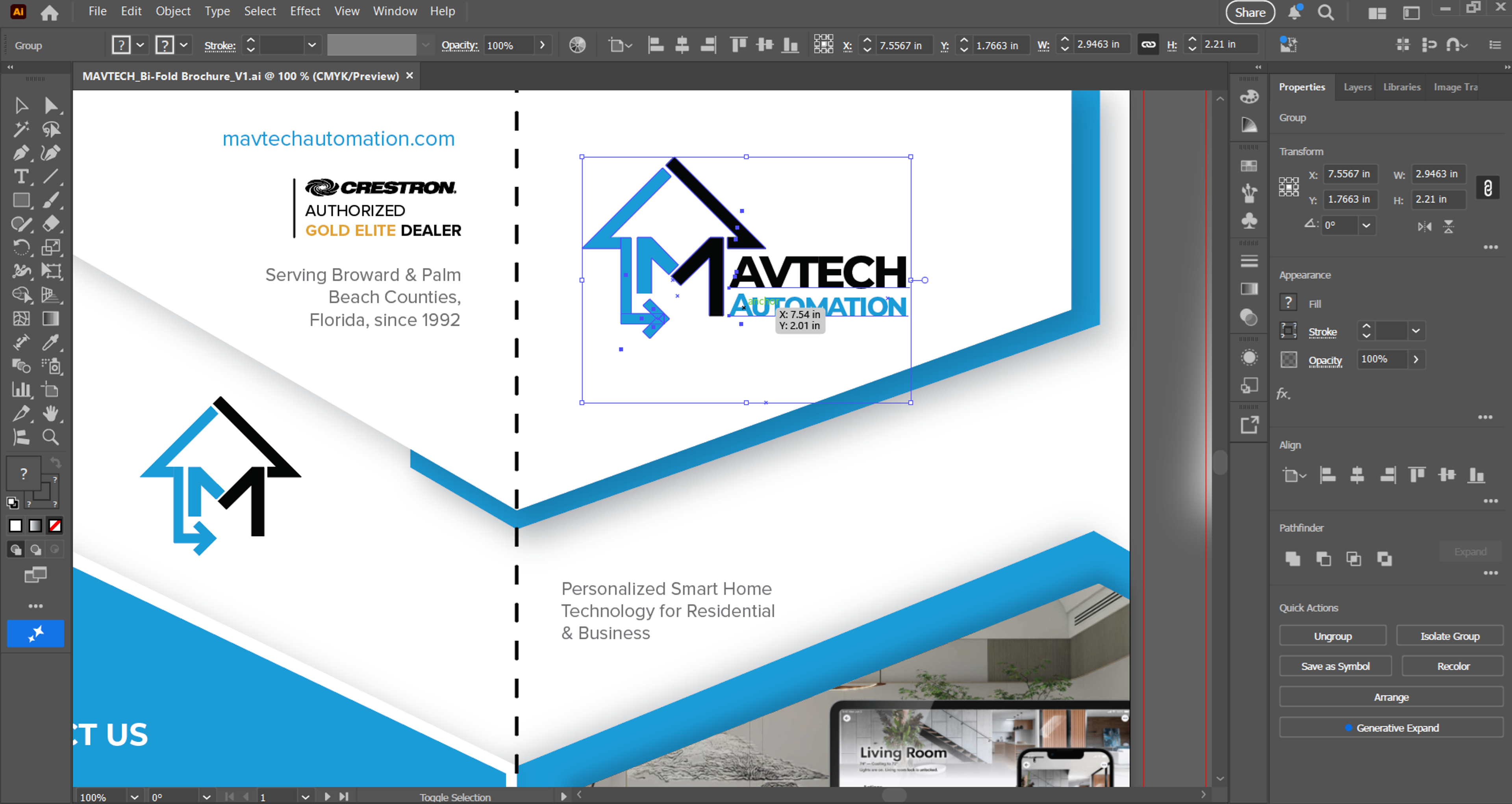Open the Recolor Artwork color wheel
This screenshot has height=804, width=1512.
point(578,45)
